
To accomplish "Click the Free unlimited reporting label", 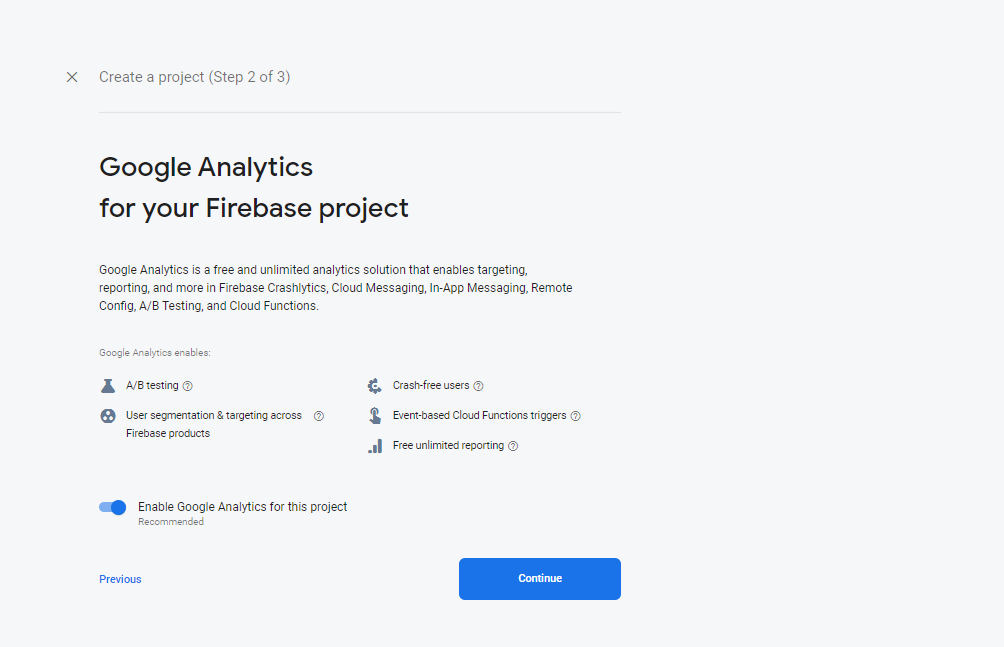I will [448, 445].
